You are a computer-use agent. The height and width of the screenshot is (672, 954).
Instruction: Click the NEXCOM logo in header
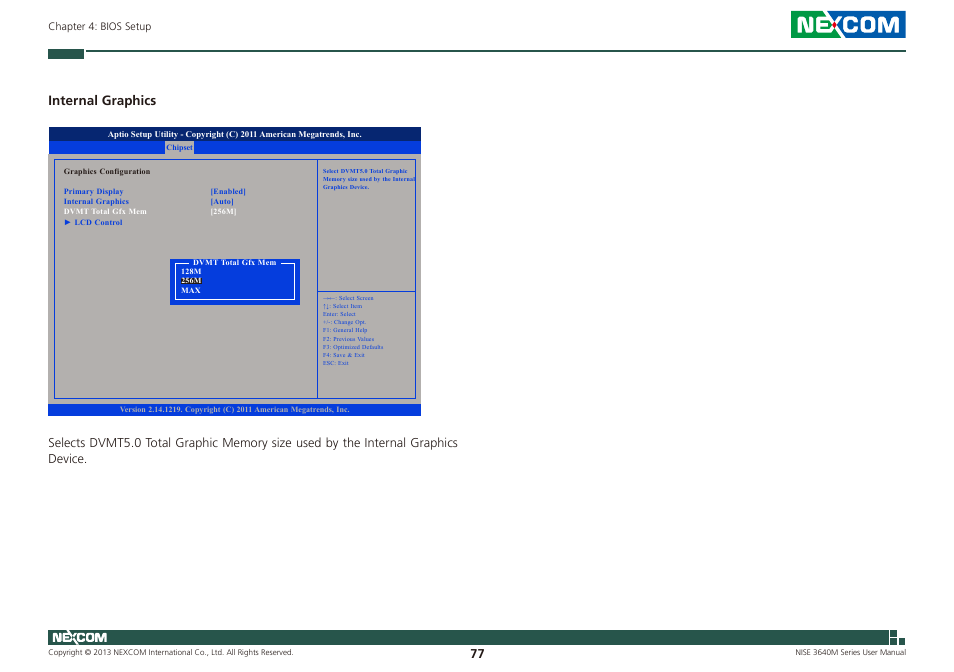pos(848,25)
